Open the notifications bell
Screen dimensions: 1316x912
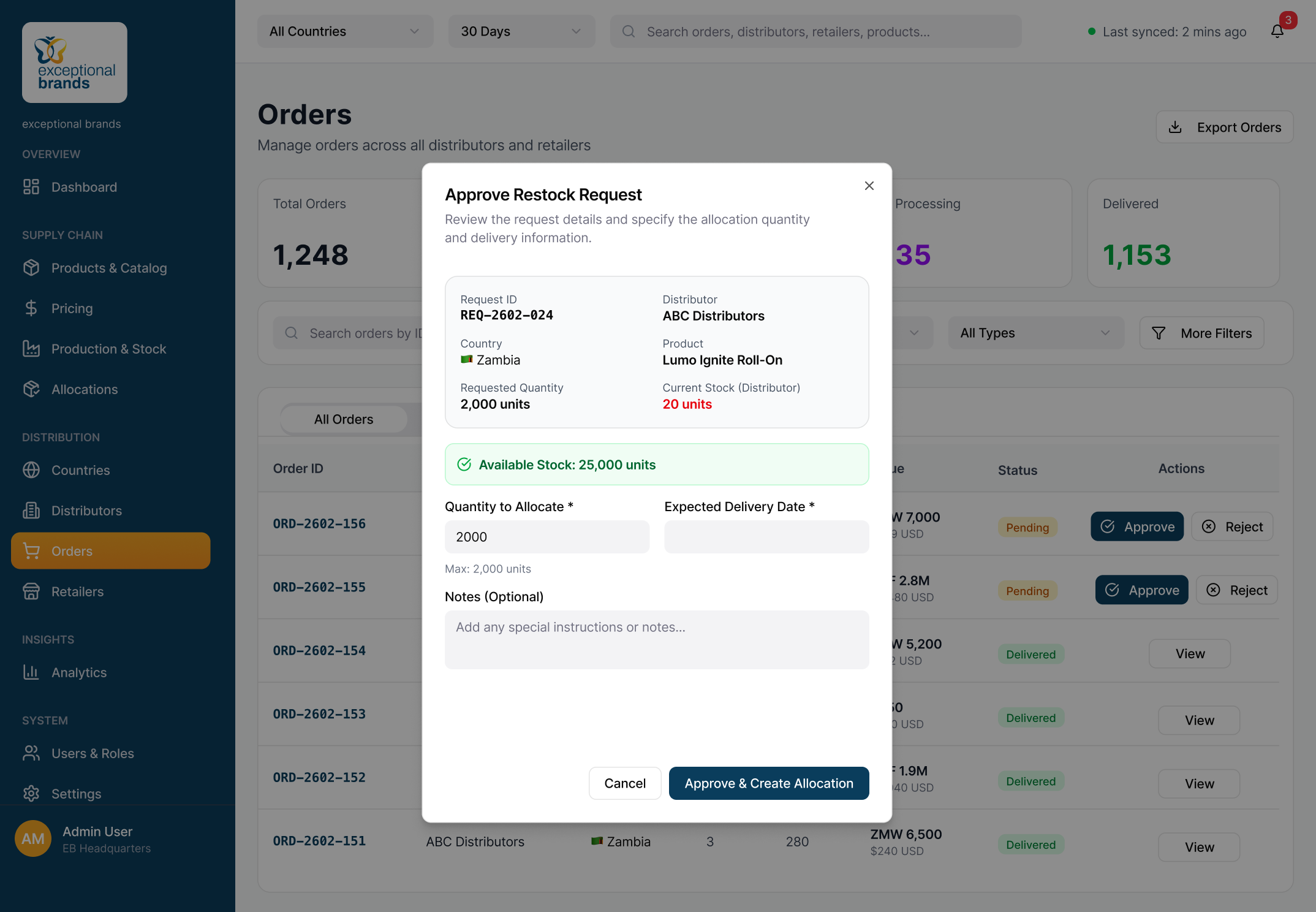[1277, 31]
